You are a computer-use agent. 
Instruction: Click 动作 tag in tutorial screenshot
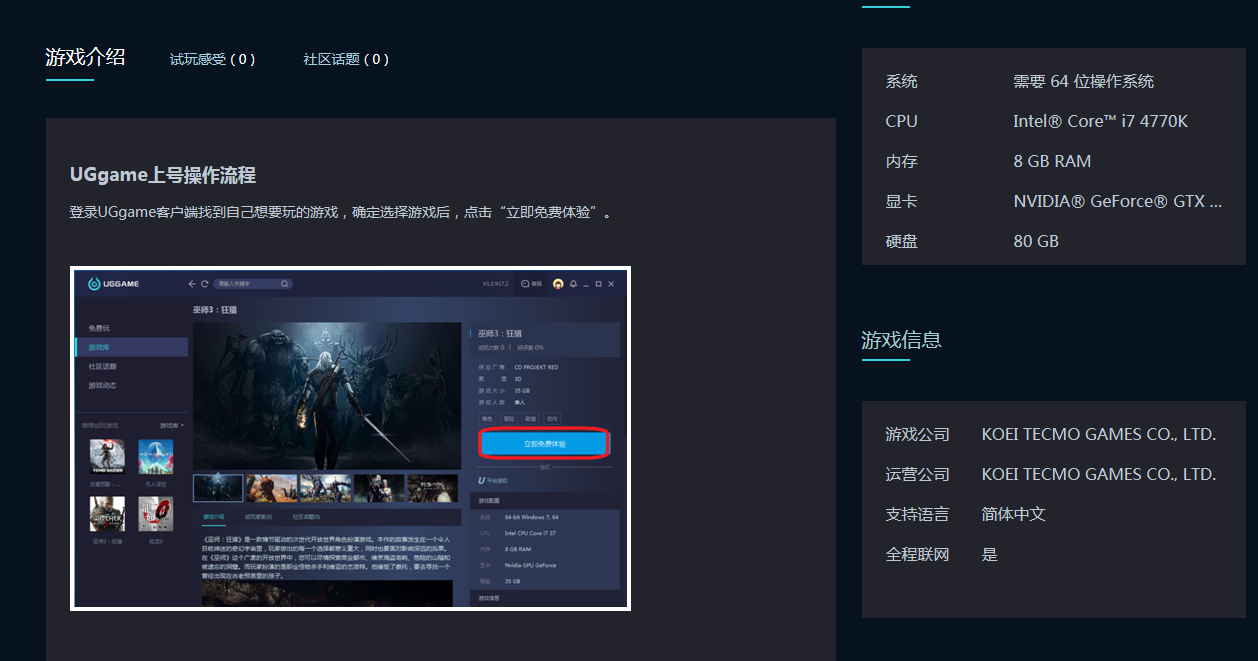(x=553, y=418)
